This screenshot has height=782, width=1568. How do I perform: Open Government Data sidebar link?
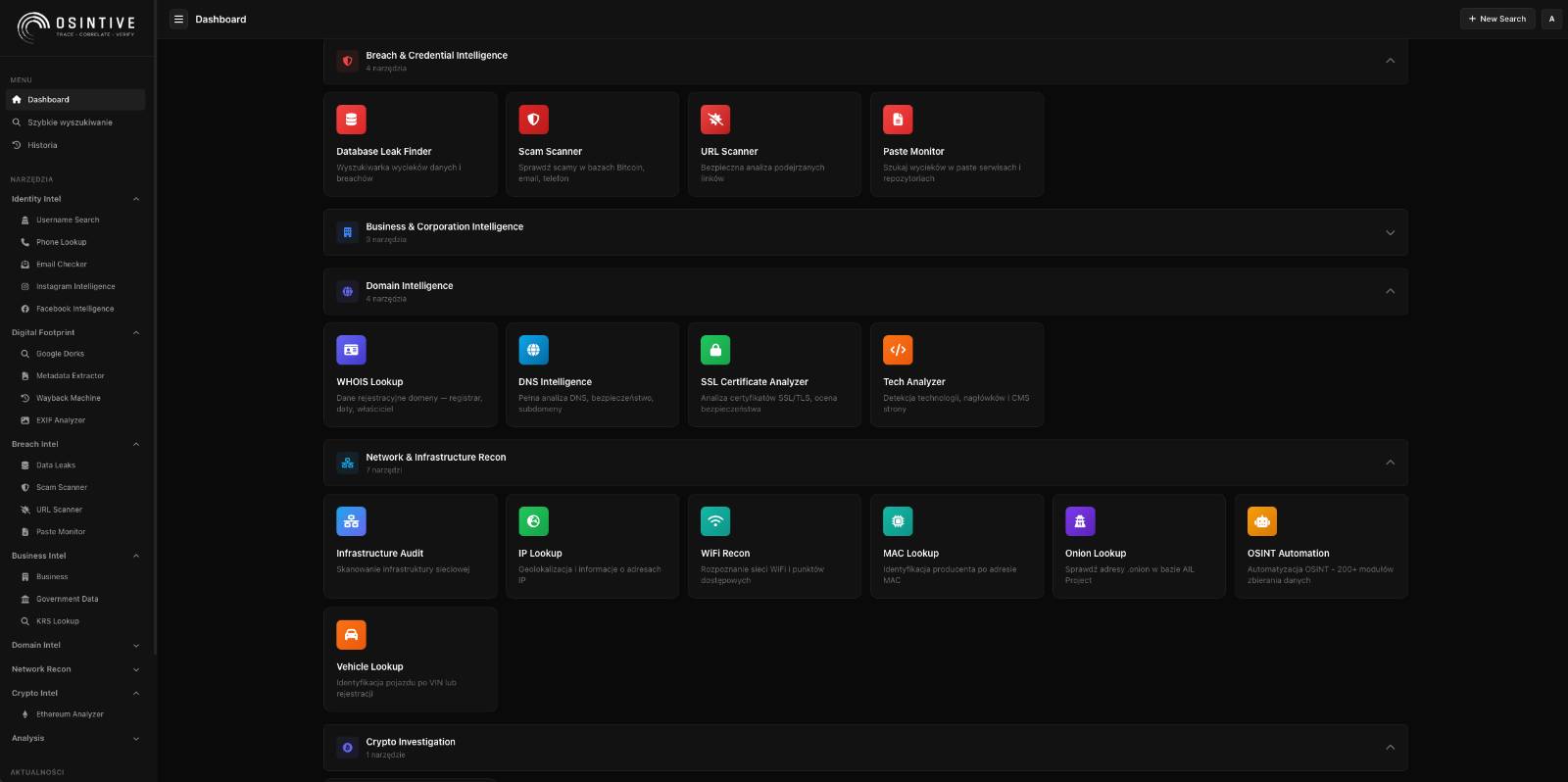tap(80, 599)
